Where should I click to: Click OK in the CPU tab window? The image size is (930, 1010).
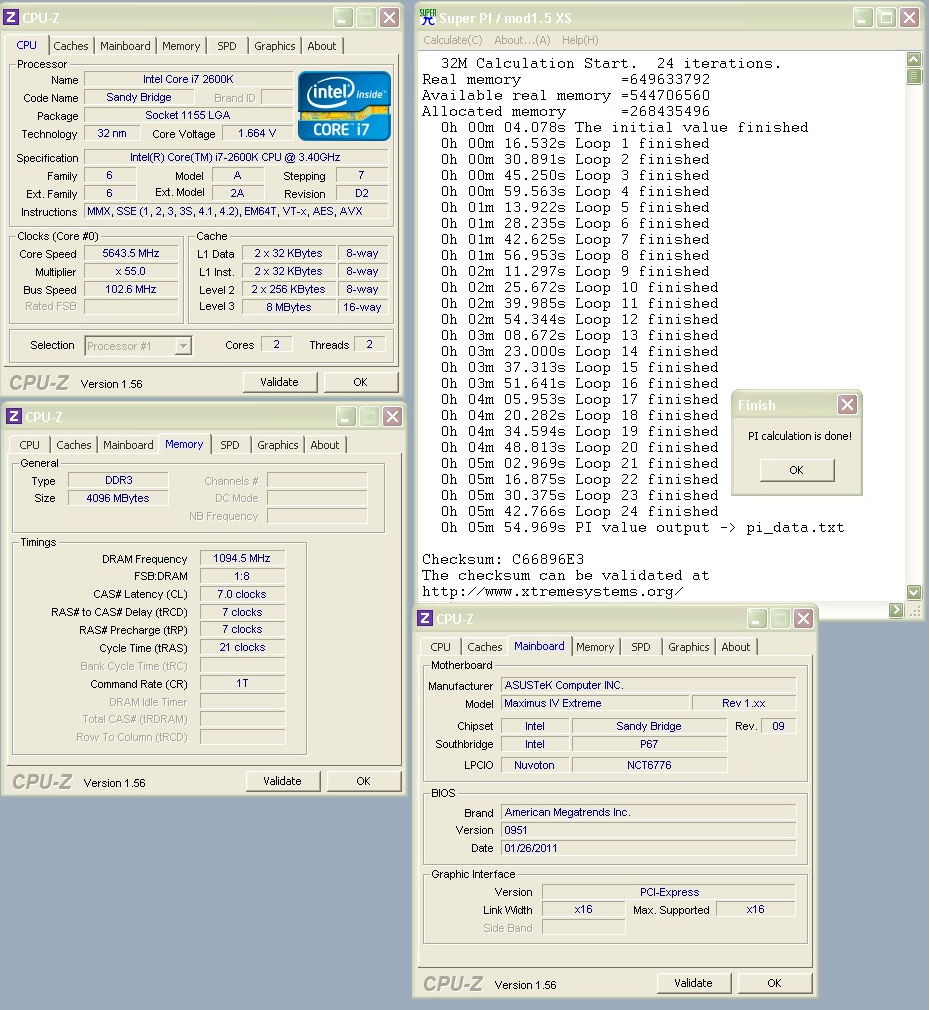pyautogui.click(x=361, y=382)
